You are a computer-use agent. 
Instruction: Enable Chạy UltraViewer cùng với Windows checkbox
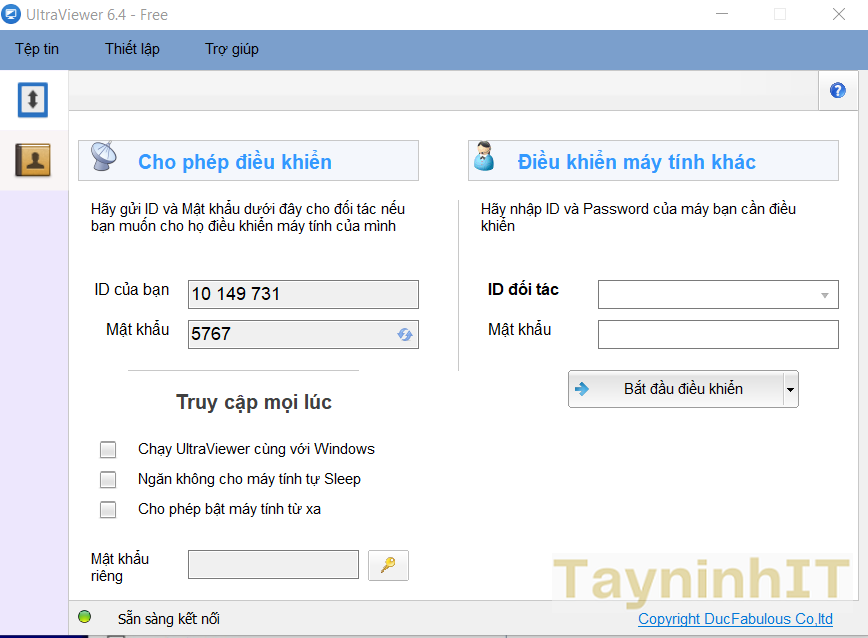108,450
